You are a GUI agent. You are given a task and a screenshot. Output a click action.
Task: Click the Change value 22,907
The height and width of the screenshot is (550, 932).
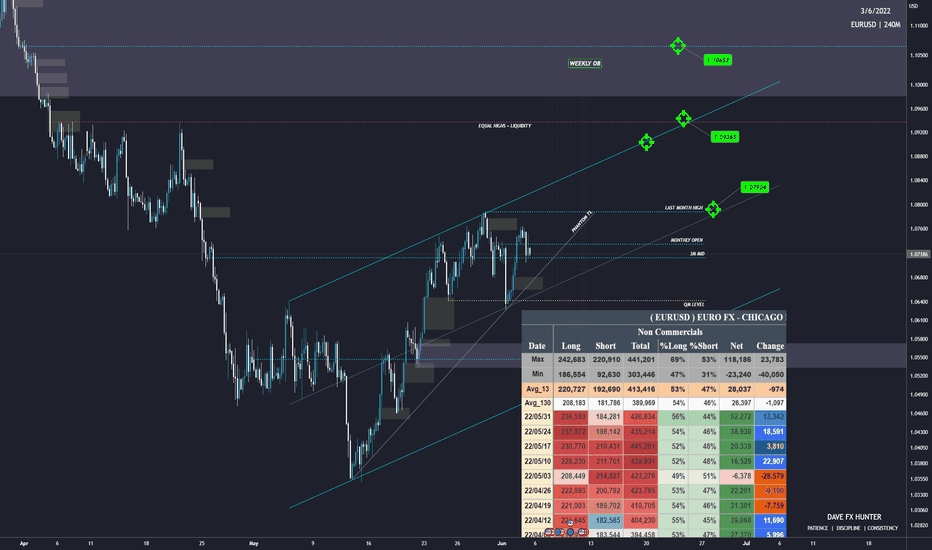(770, 461)
